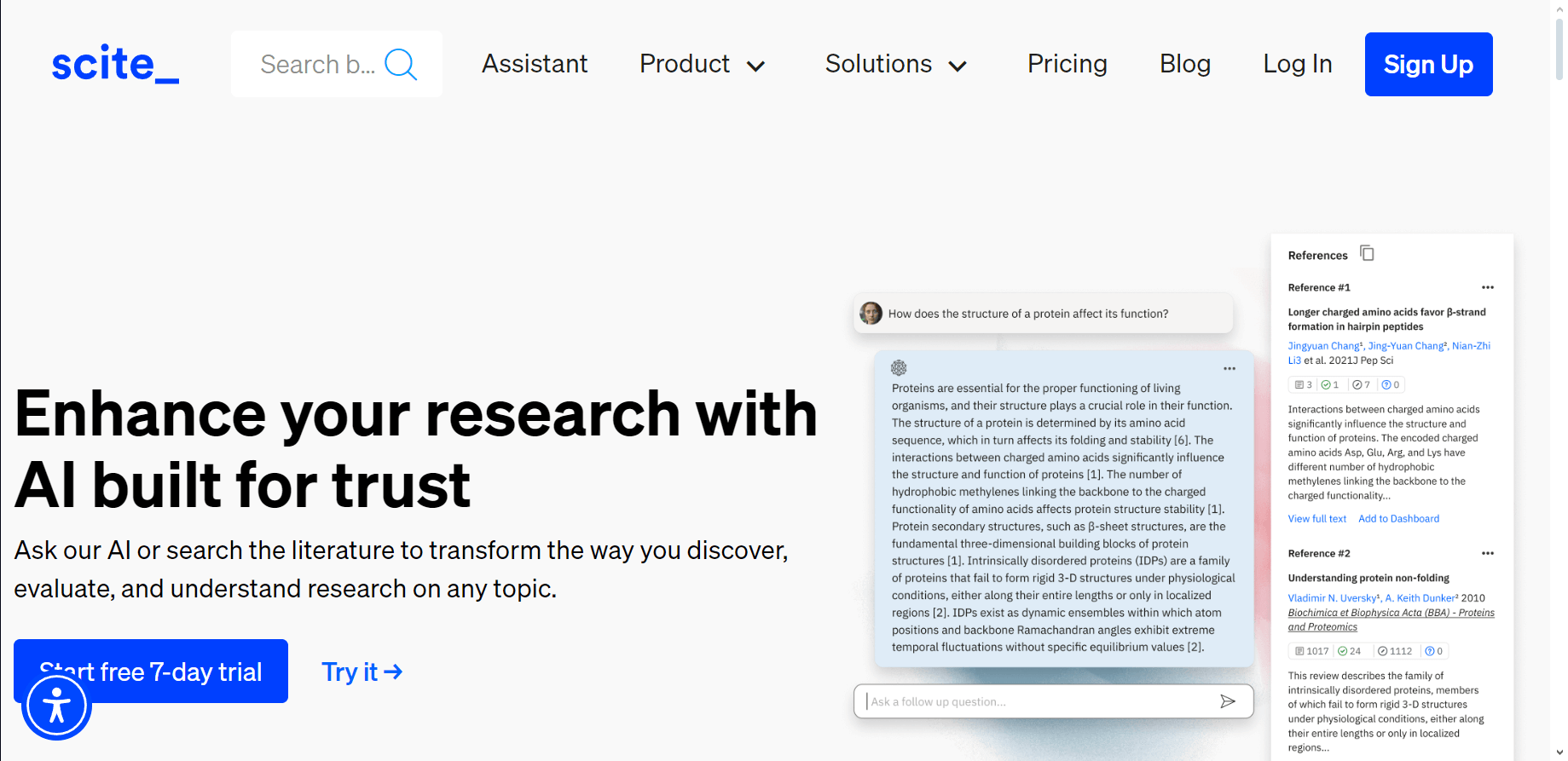Click the Try it link

pyautogui.click(x=362, y=672)
